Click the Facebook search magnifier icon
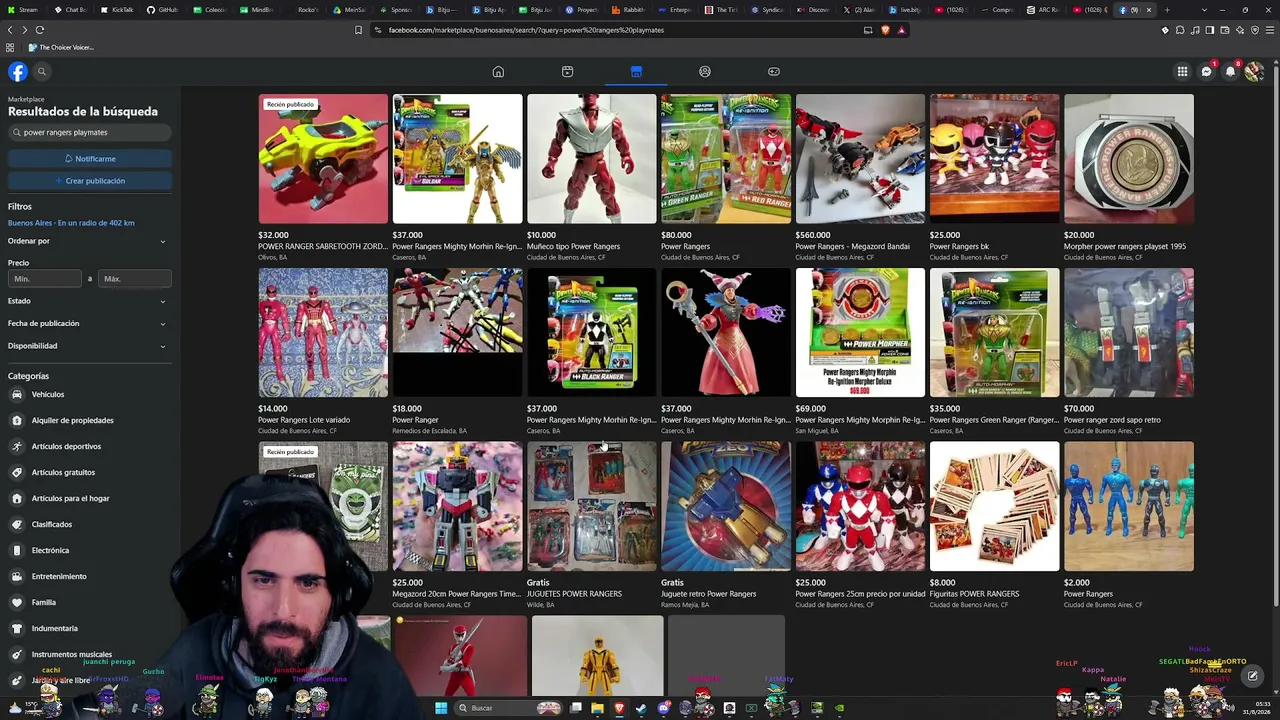The height and width of the screenshot is (720, 1280). [x=42, y=71]
